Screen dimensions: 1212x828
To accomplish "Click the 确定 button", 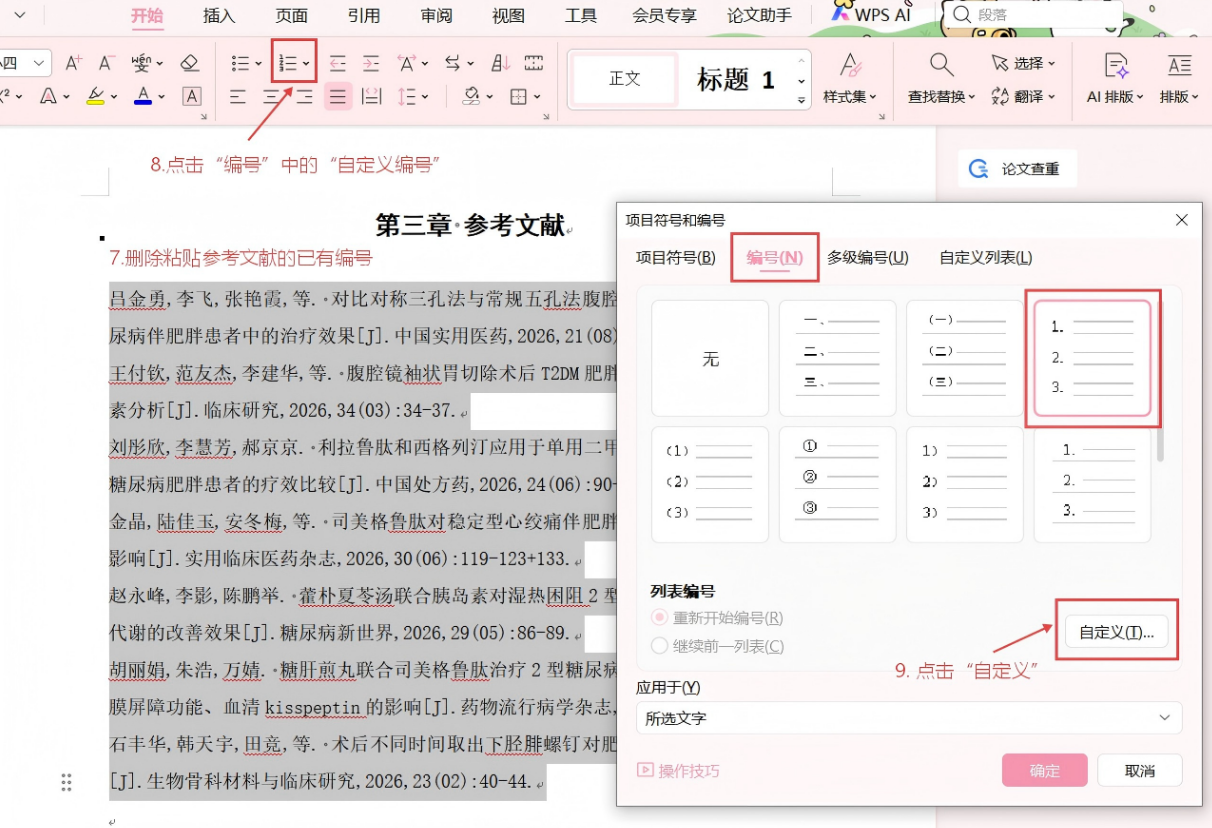I will pyautogui.click(x=1045, y=770).
